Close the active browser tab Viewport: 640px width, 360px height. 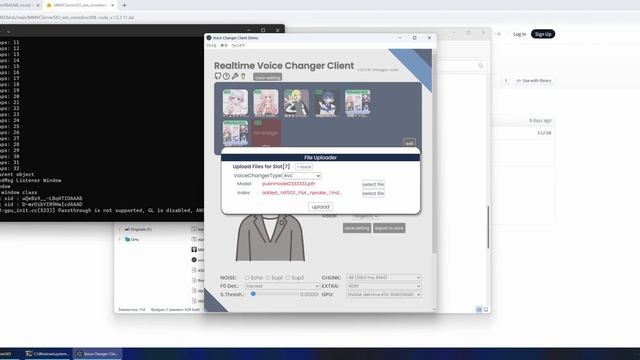point(113,5)
